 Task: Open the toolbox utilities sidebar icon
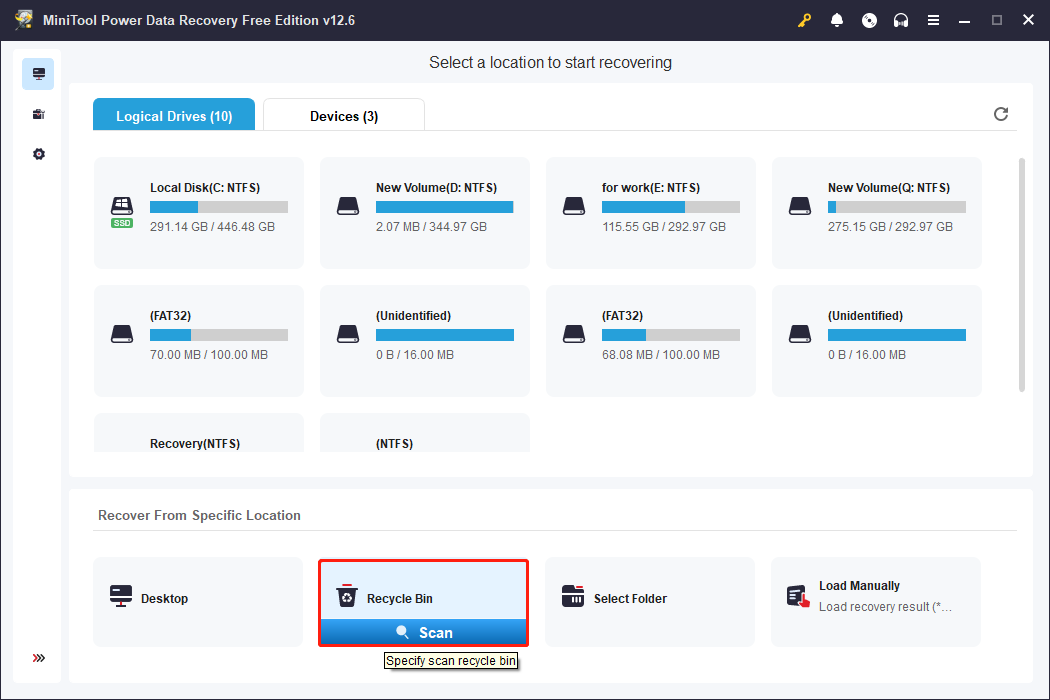click(x=38, y=114)
